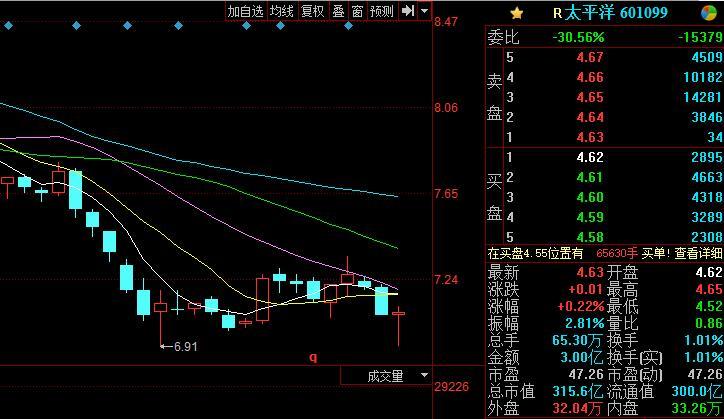
Task: Click the 29226 volume axis label
Action: click(x=452, y=386)
